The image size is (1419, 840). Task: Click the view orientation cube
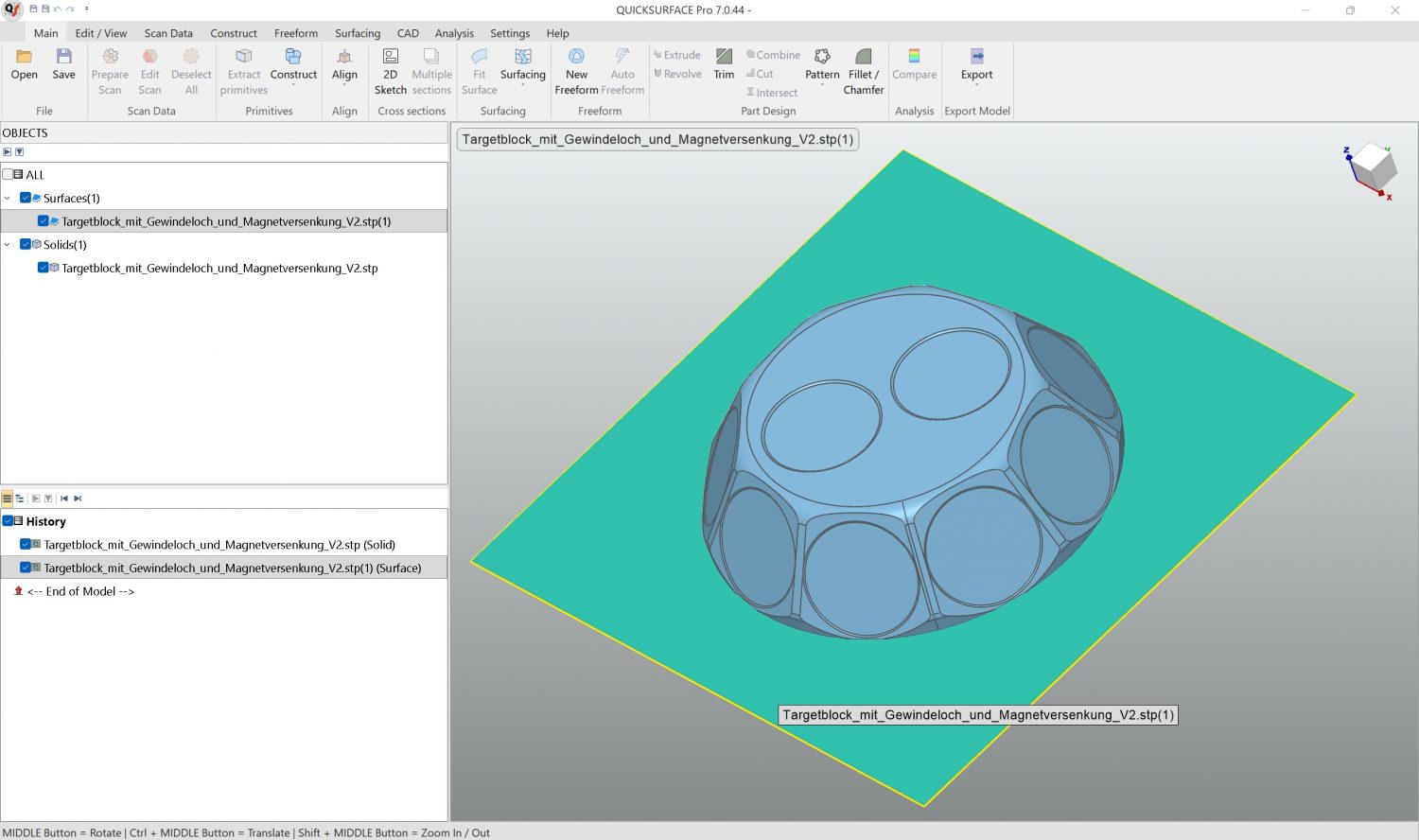point(1373,167)
